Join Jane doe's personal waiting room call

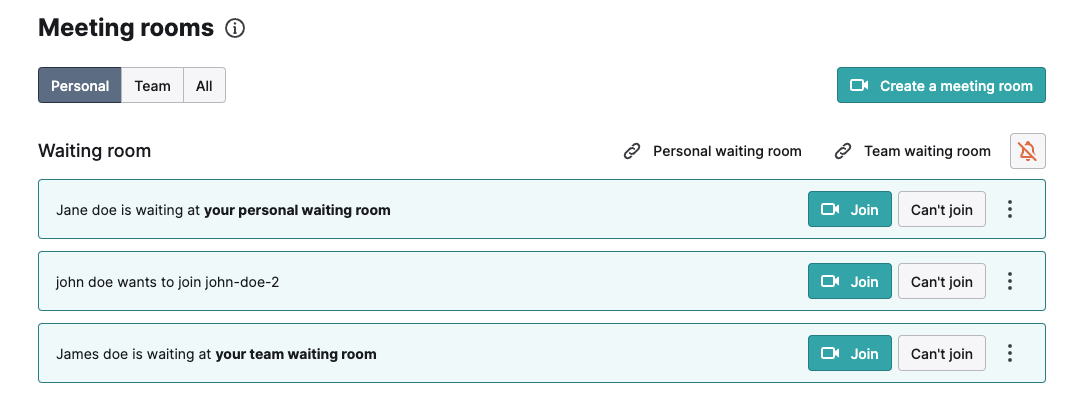click(x=849, y=209)
